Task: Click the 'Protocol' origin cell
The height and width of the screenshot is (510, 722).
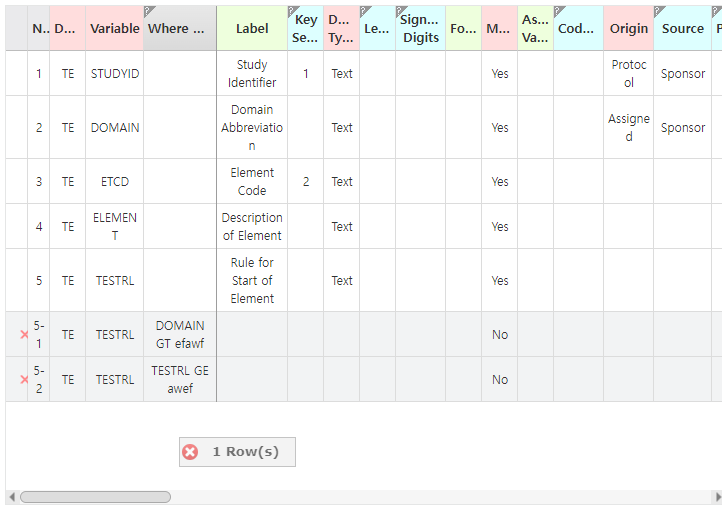Action: (x=629, y=74)
